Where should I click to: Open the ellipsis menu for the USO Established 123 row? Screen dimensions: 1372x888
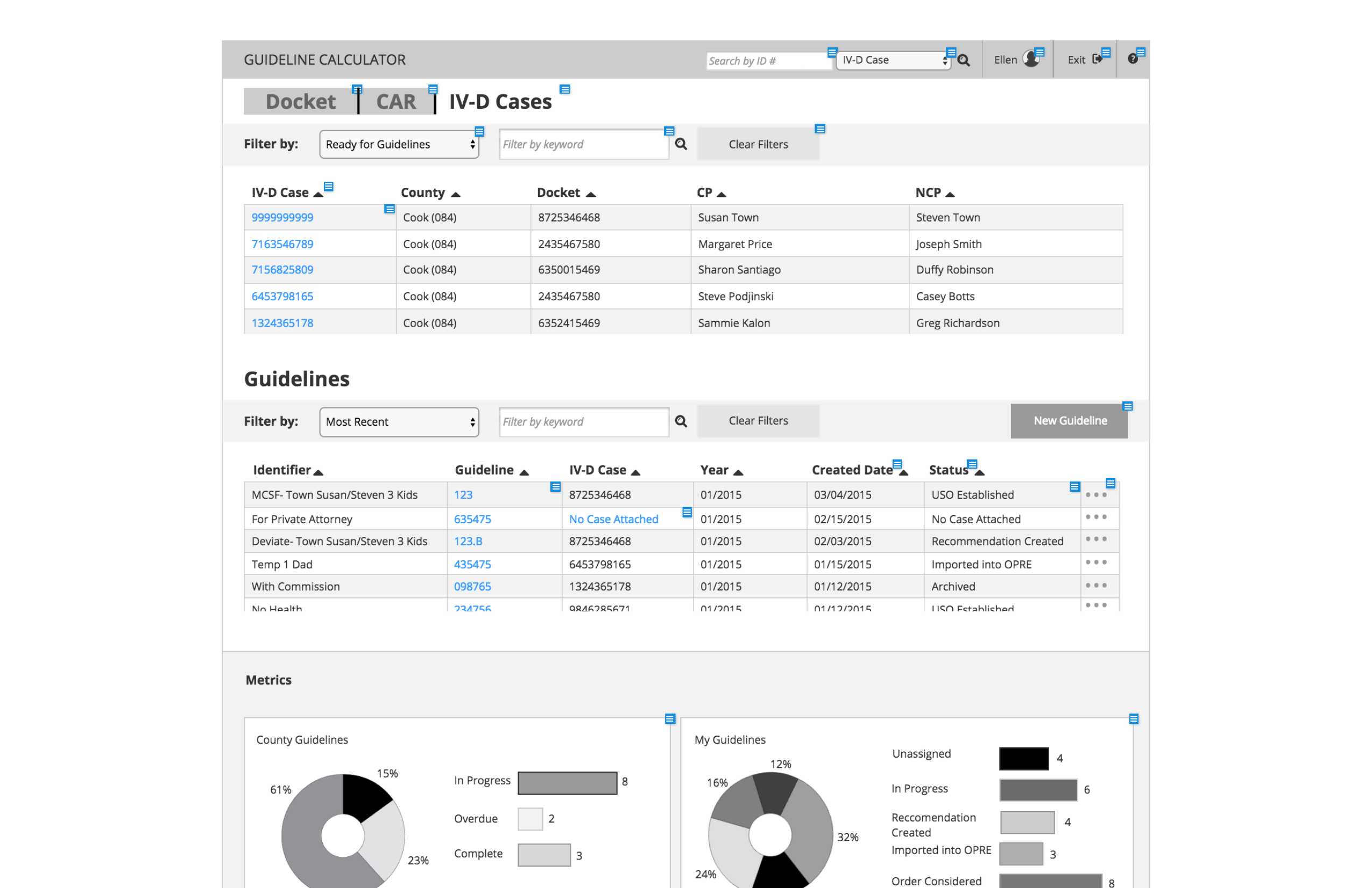(1096, 495)
